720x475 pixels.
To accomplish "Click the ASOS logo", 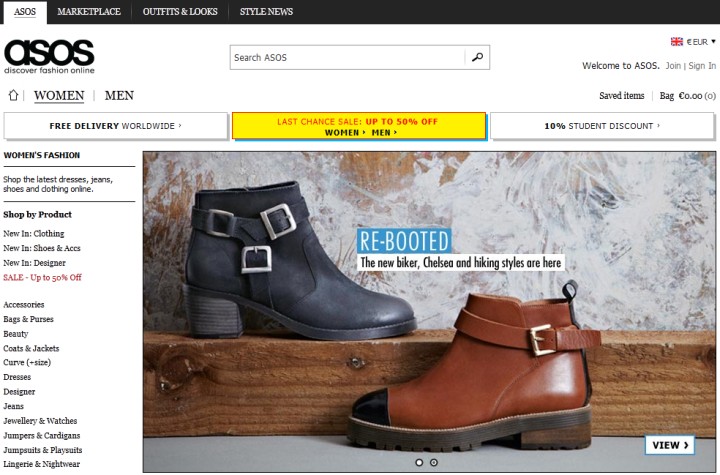I will pyautogui.click(x=49, y=56).
